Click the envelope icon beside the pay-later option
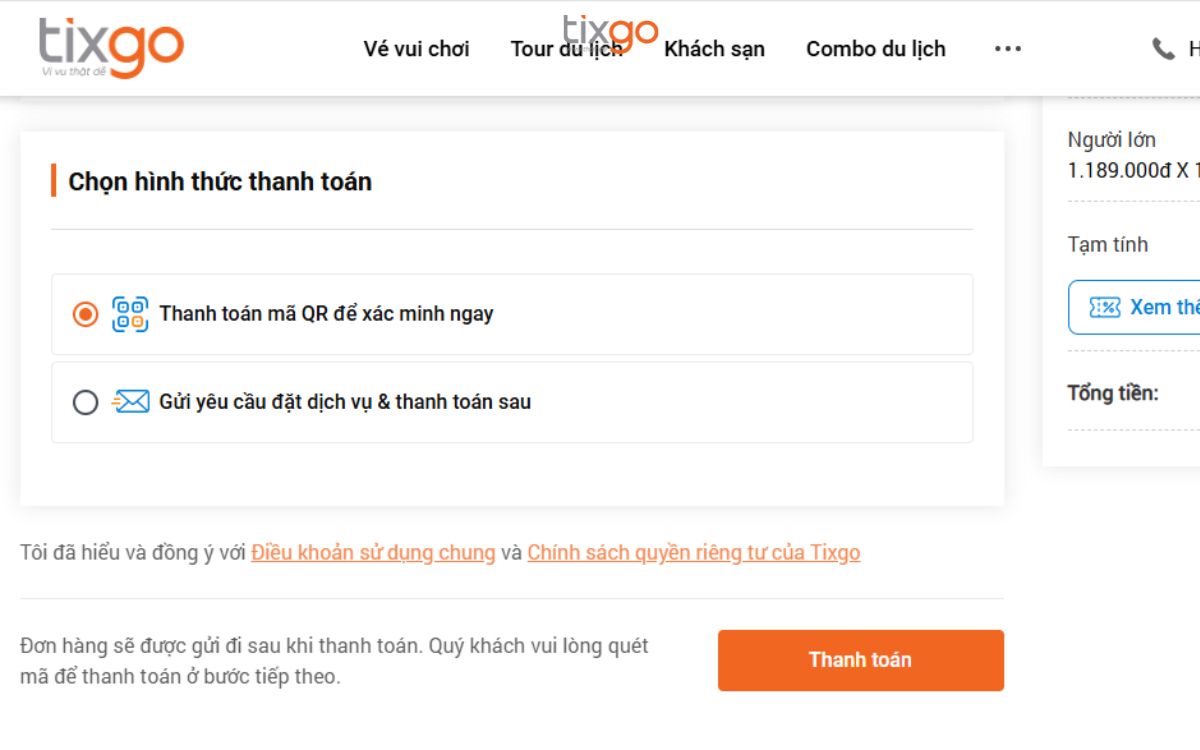 tap(130, 402)
